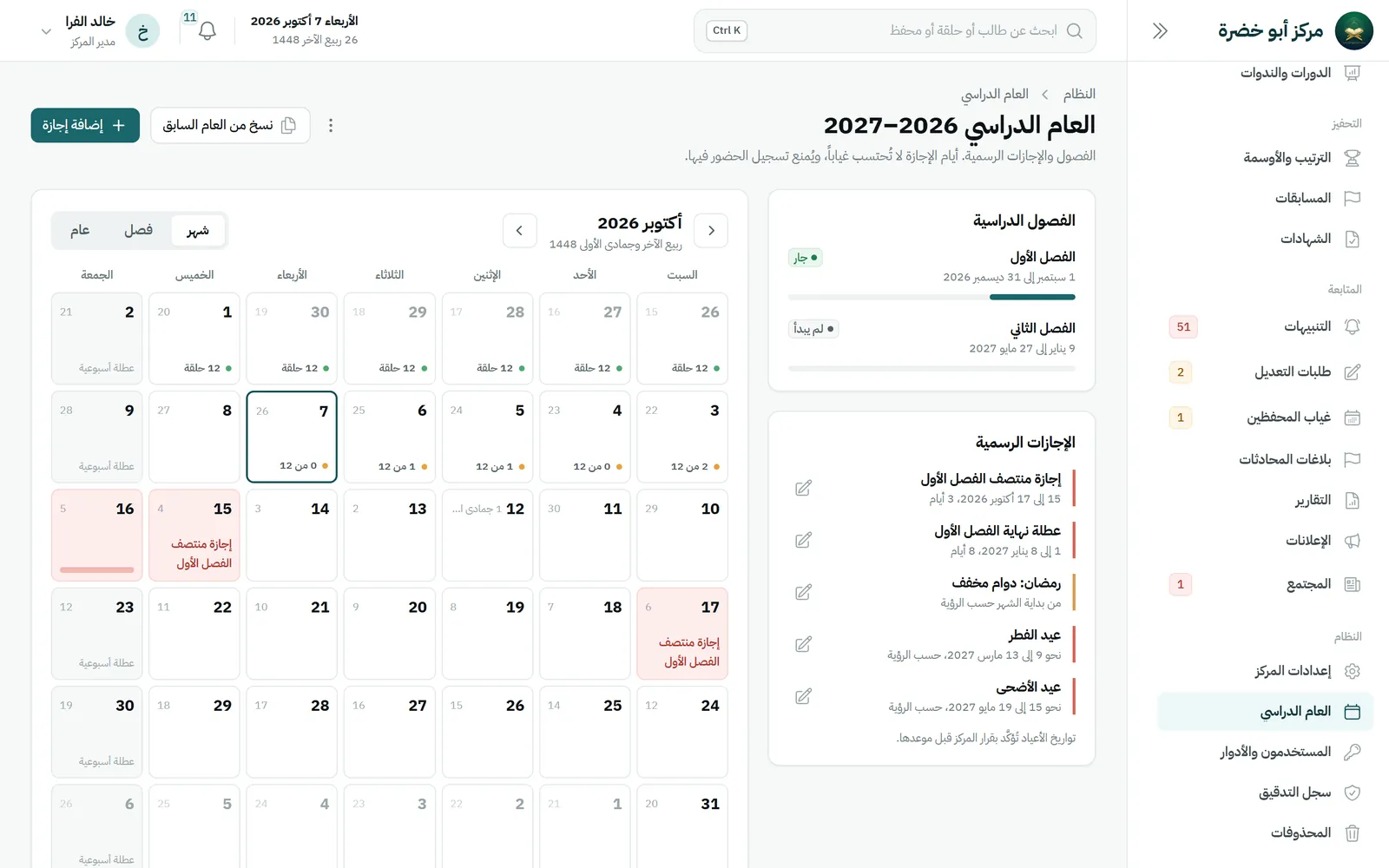This screenshot has width=1389, height=868.
Task: Open غياب المحفظين in sidebar
Action: click(1266, 418)
